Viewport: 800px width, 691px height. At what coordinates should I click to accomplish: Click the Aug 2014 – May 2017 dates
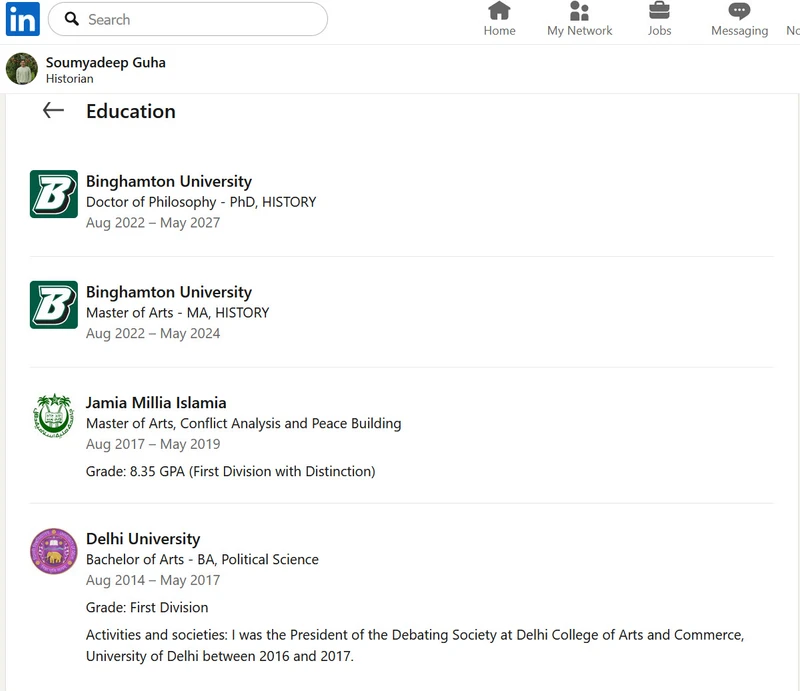(153, 580)
